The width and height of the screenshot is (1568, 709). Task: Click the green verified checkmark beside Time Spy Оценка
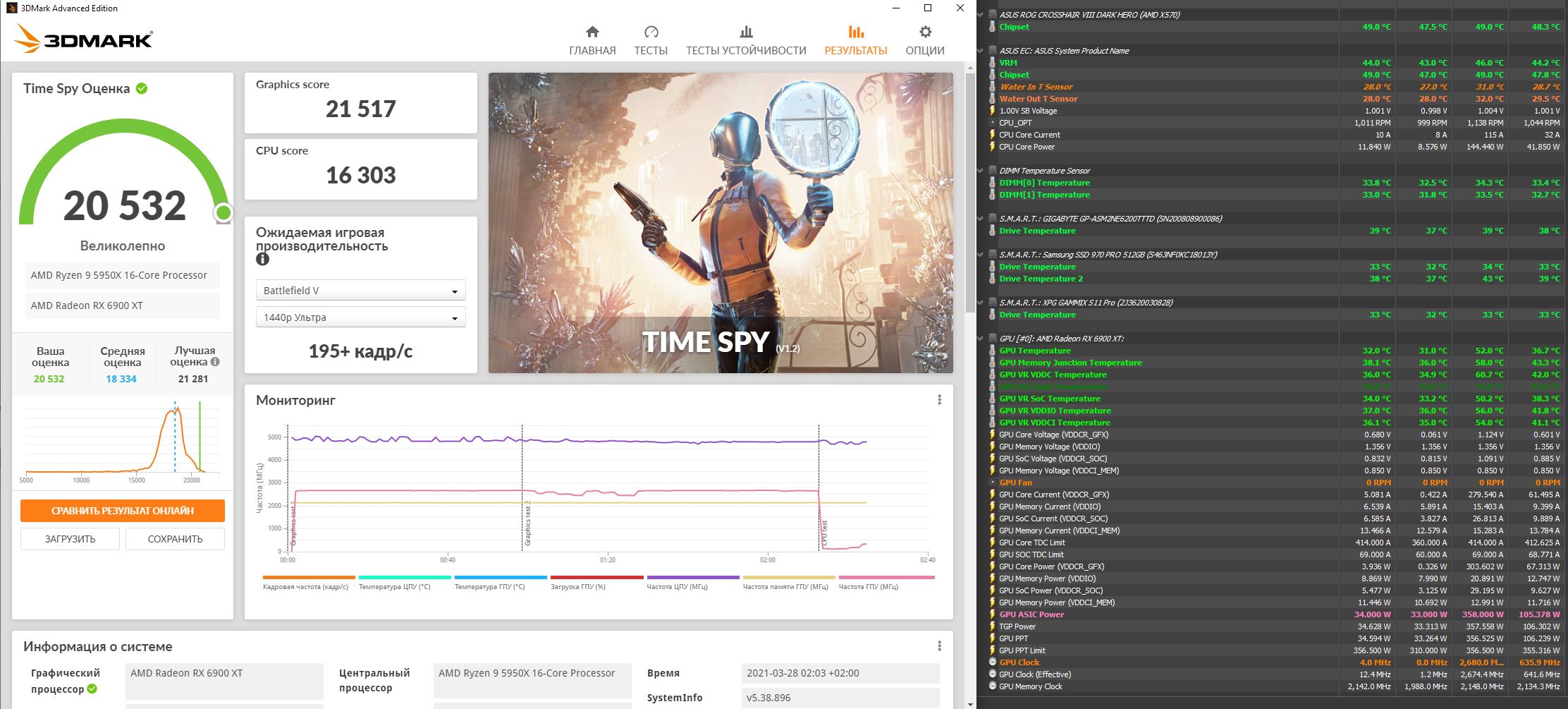click(142, 88)
